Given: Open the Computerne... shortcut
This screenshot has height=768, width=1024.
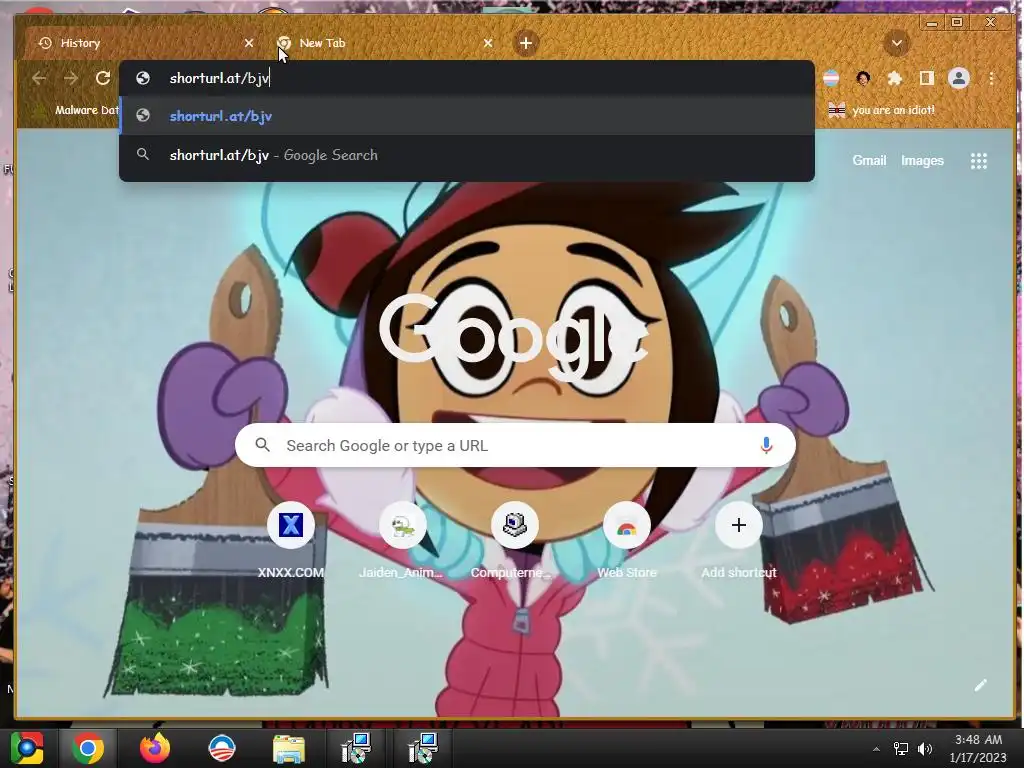Looking at the screenshot, I should pos(515,541).
